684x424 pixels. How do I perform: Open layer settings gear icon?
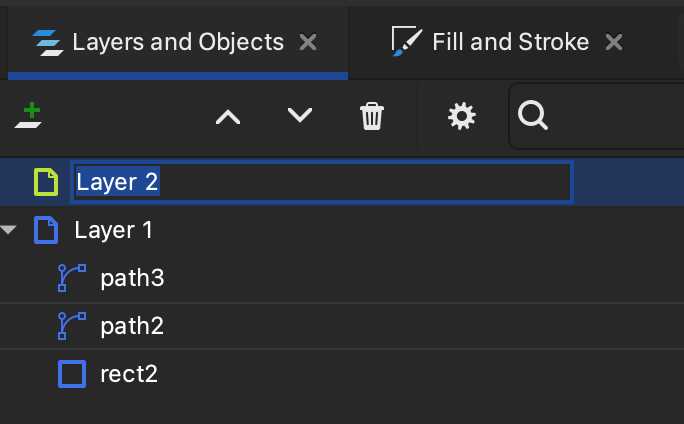461,117
